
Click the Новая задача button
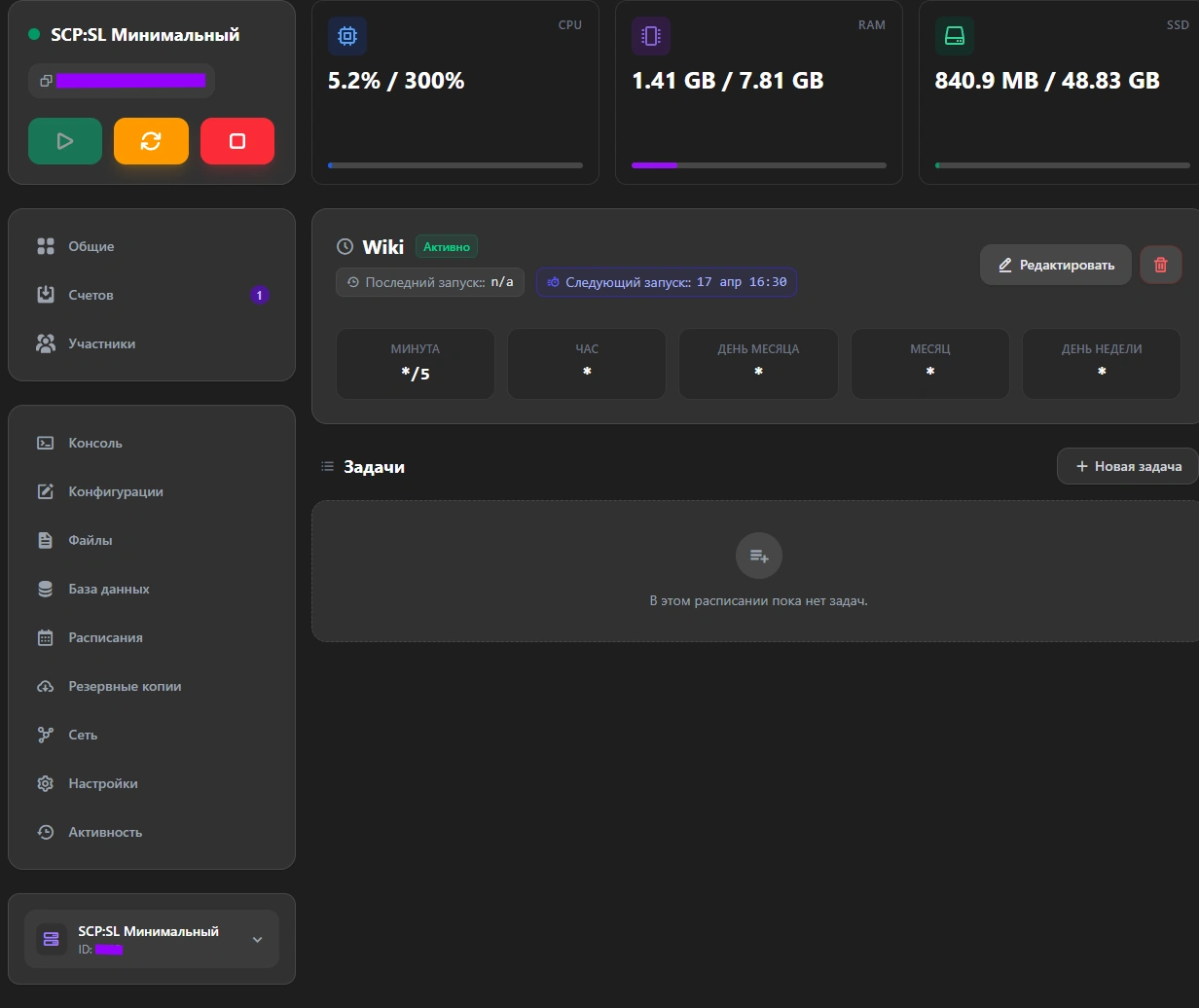[1129, 466]
